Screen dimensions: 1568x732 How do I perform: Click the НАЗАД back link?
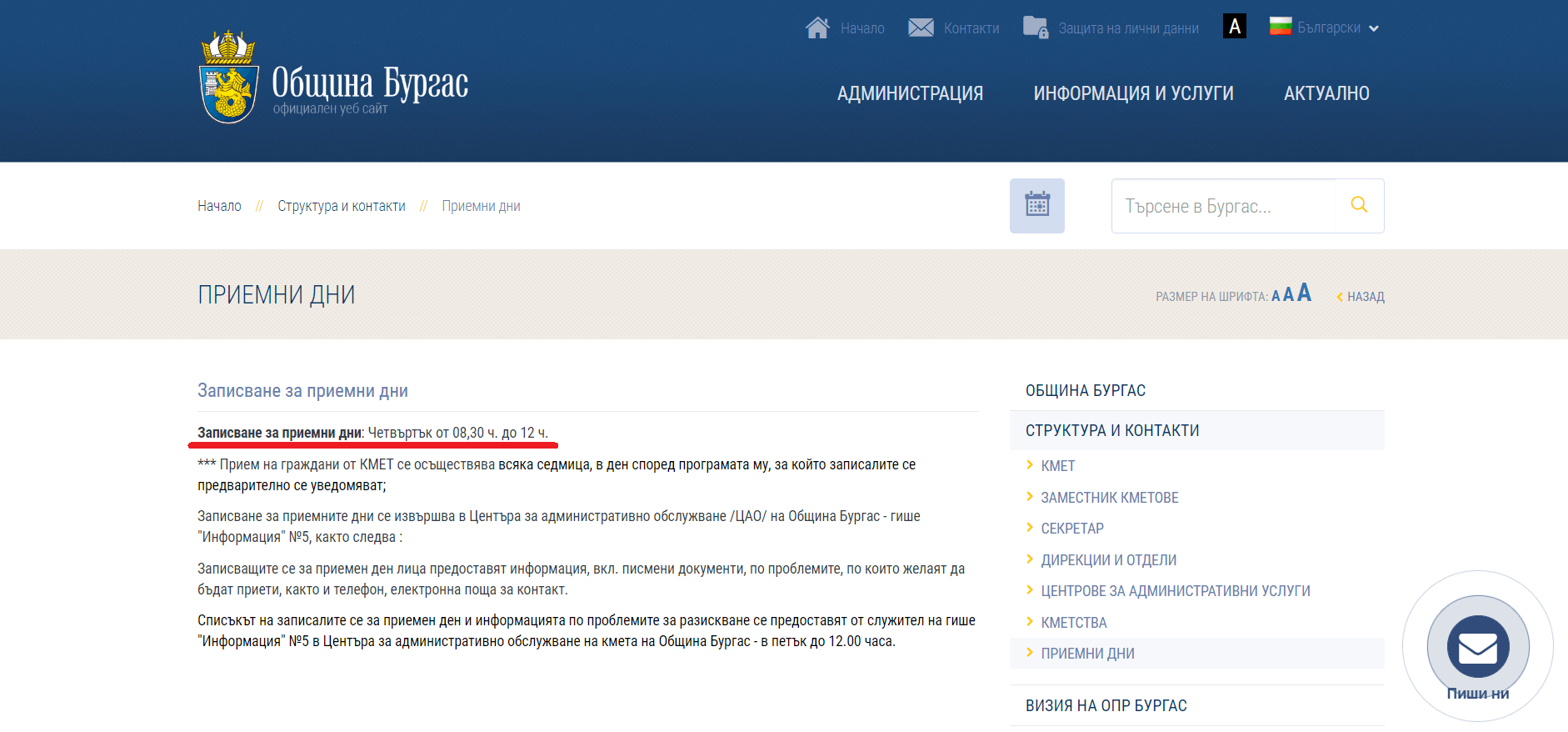coord(1364,297)
